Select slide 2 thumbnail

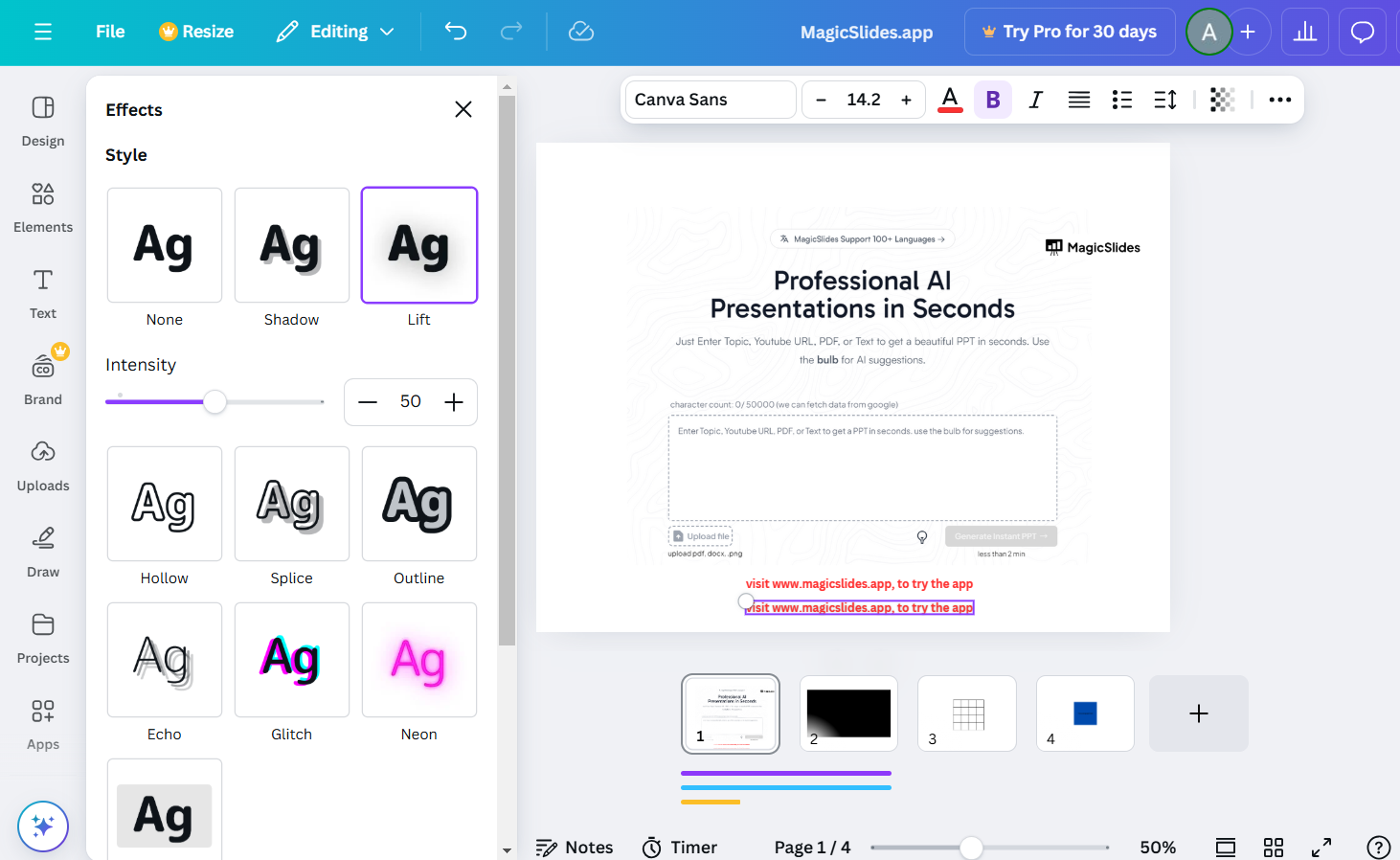[849, 713]
